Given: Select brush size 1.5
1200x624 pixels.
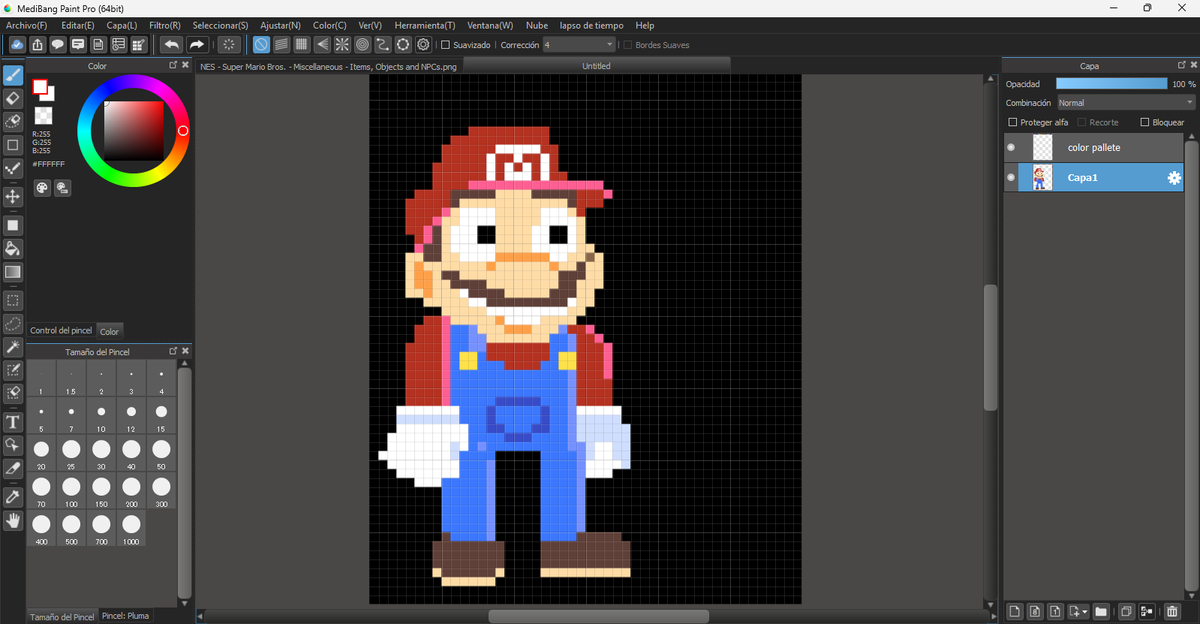Looking at the screenshot, I should point(71,379).
